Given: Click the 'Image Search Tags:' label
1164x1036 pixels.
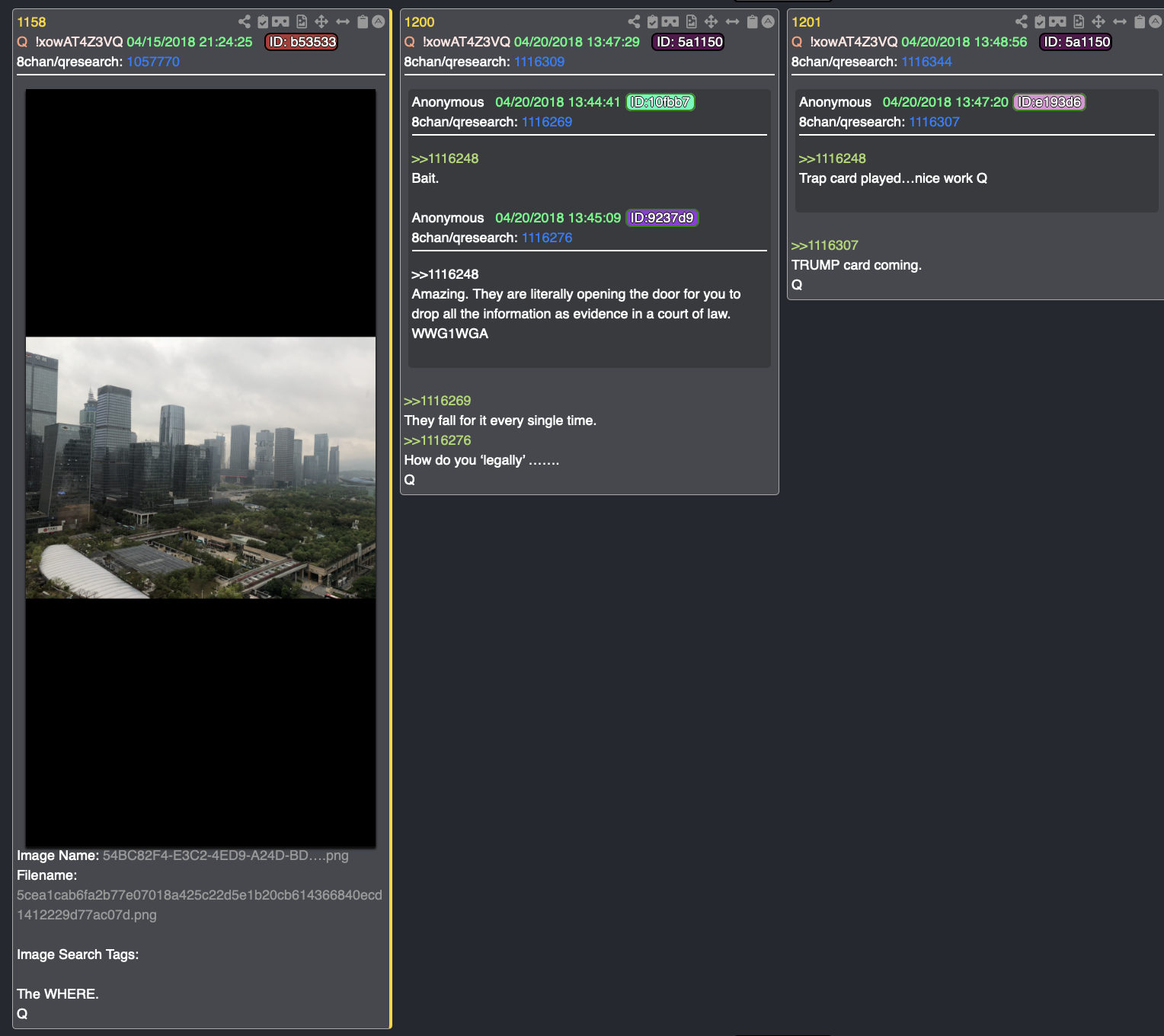Looking at the screenshot, I should pyautogui.click(x=78, y=954).
